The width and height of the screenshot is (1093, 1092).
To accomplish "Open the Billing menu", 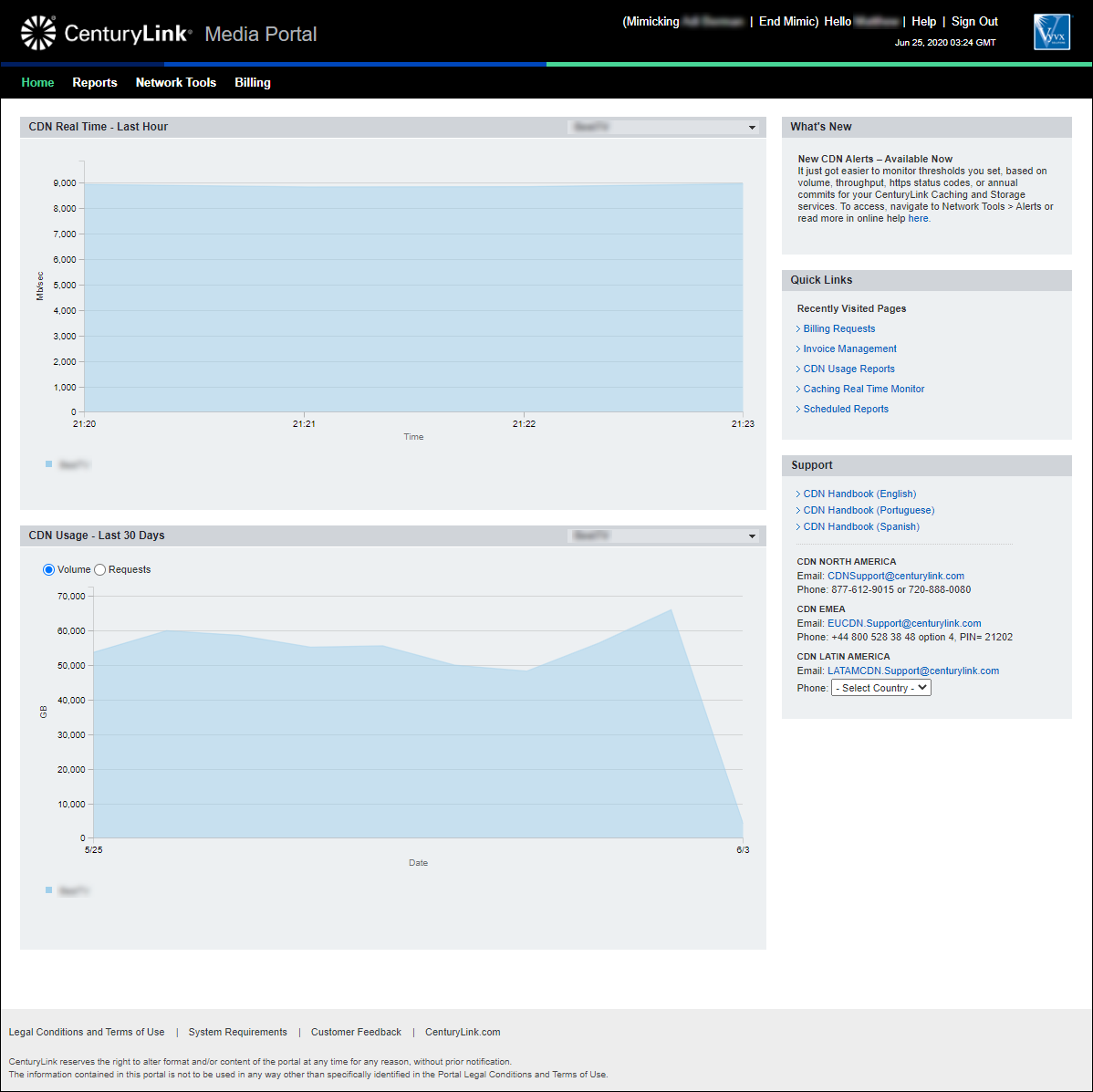I will (253, 82).
